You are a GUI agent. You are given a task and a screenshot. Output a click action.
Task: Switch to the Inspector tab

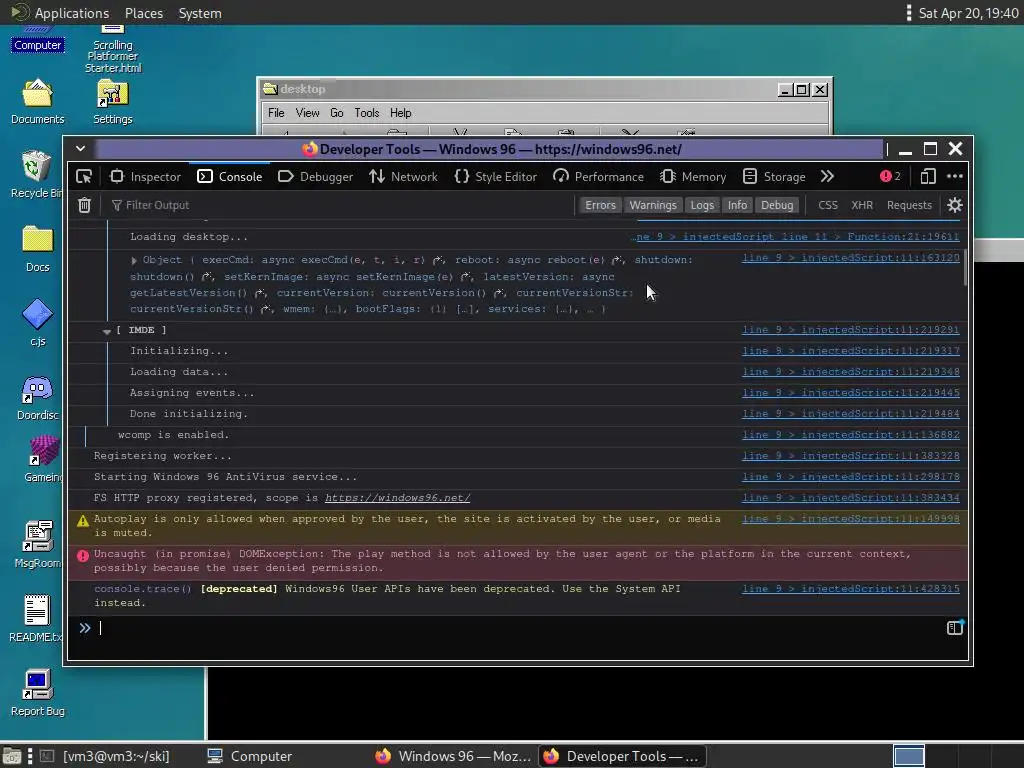pos(146,176)
